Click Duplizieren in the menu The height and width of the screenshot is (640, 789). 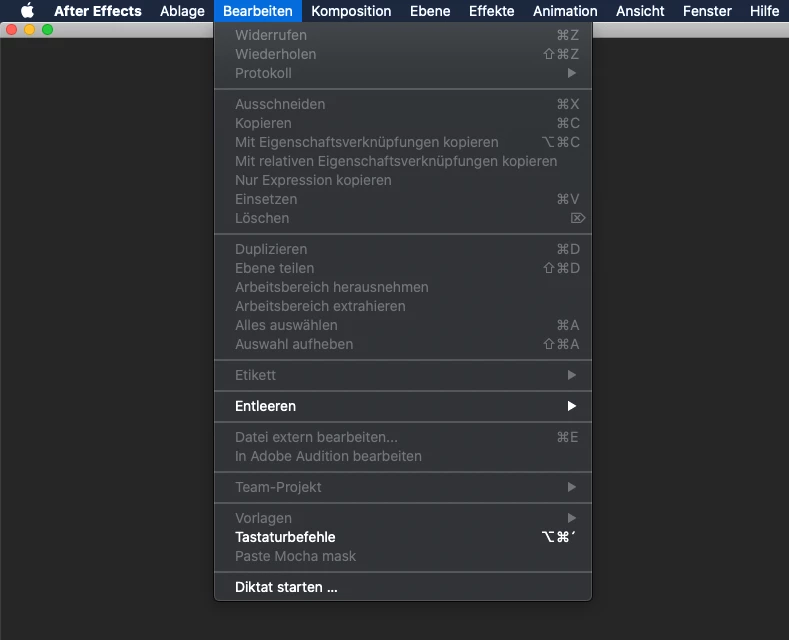[x=403, y=249]
